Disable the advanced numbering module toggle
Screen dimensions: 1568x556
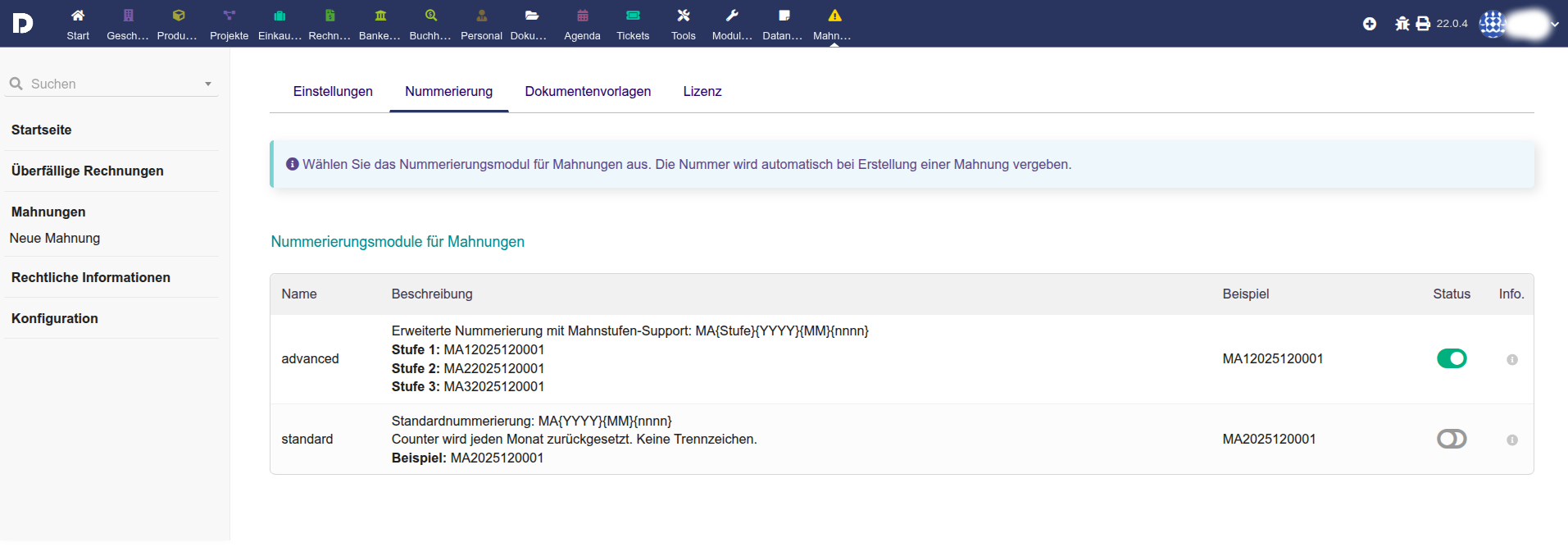click(x=1452, y=358)
